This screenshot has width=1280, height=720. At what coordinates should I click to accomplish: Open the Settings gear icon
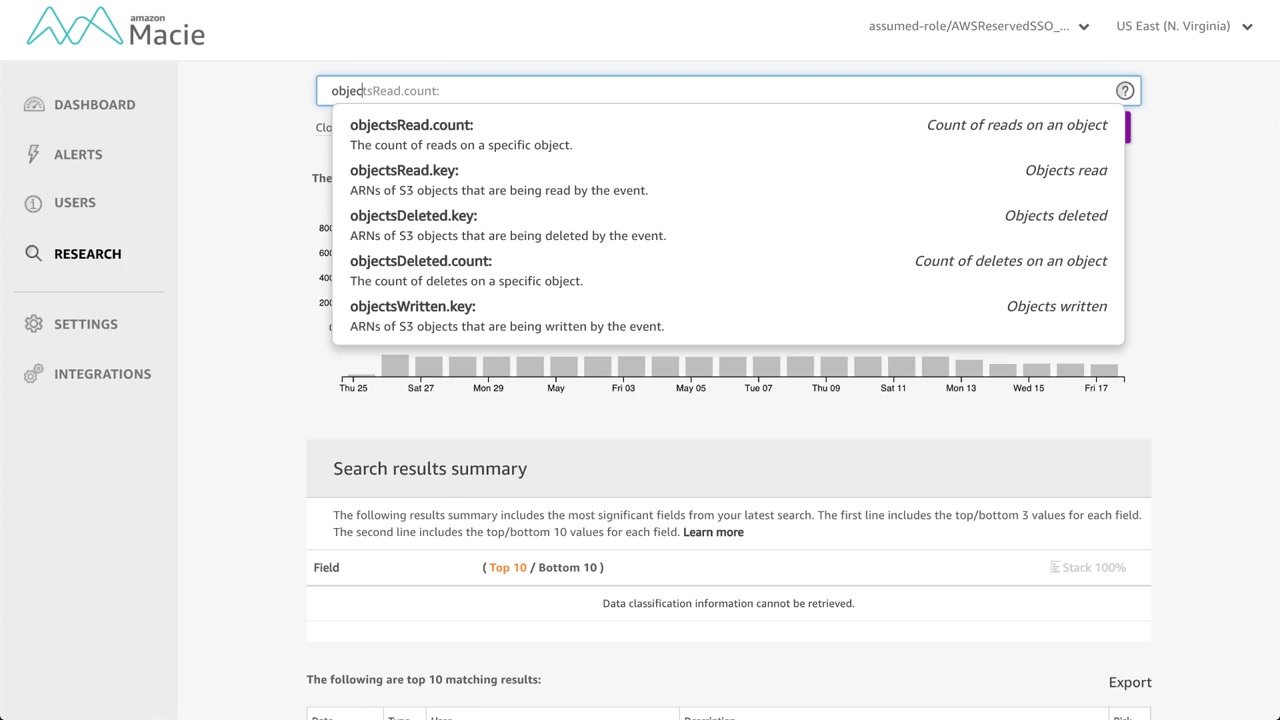click(34, 324)
